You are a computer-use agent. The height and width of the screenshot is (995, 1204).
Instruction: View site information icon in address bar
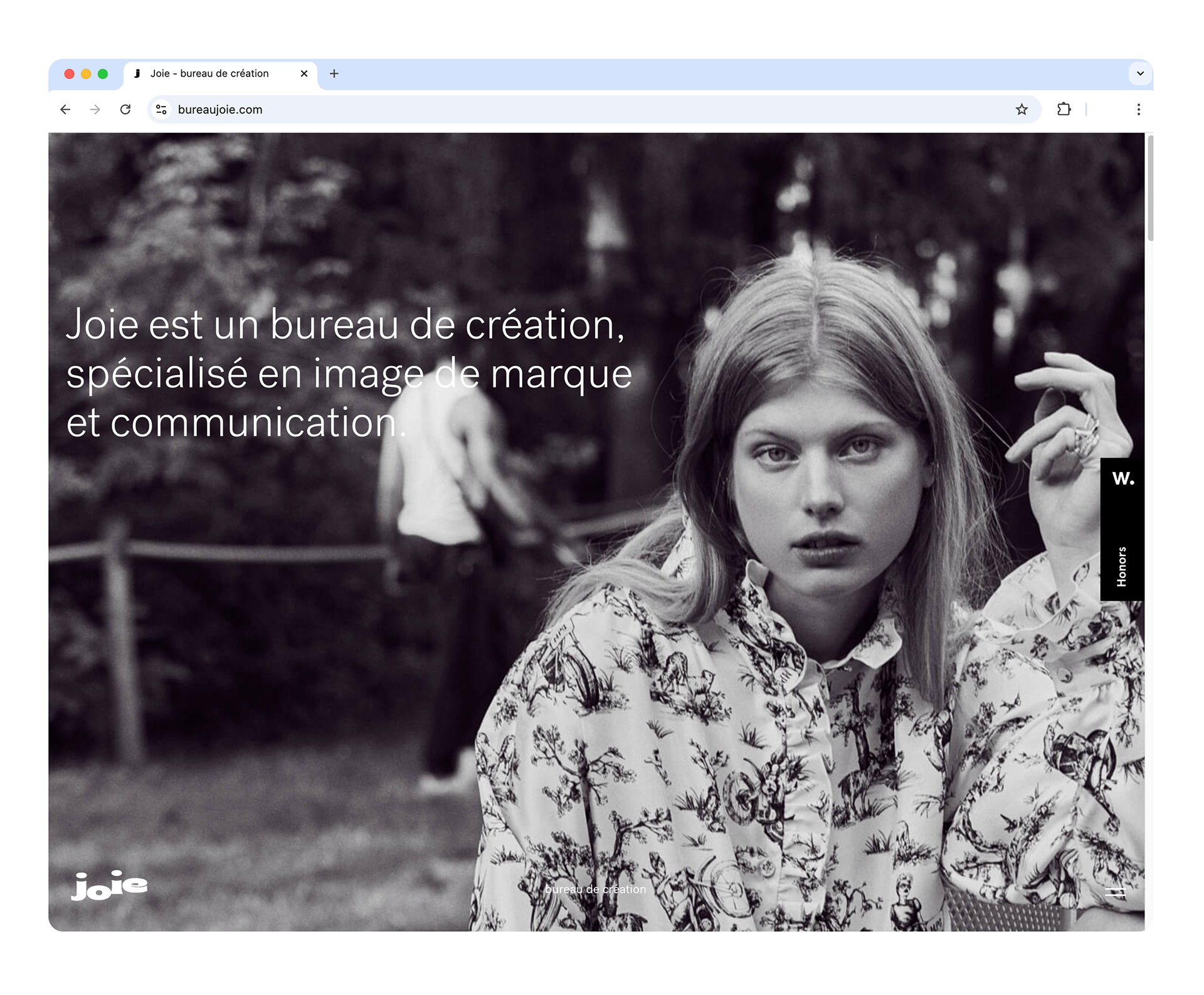pos(161,110)
